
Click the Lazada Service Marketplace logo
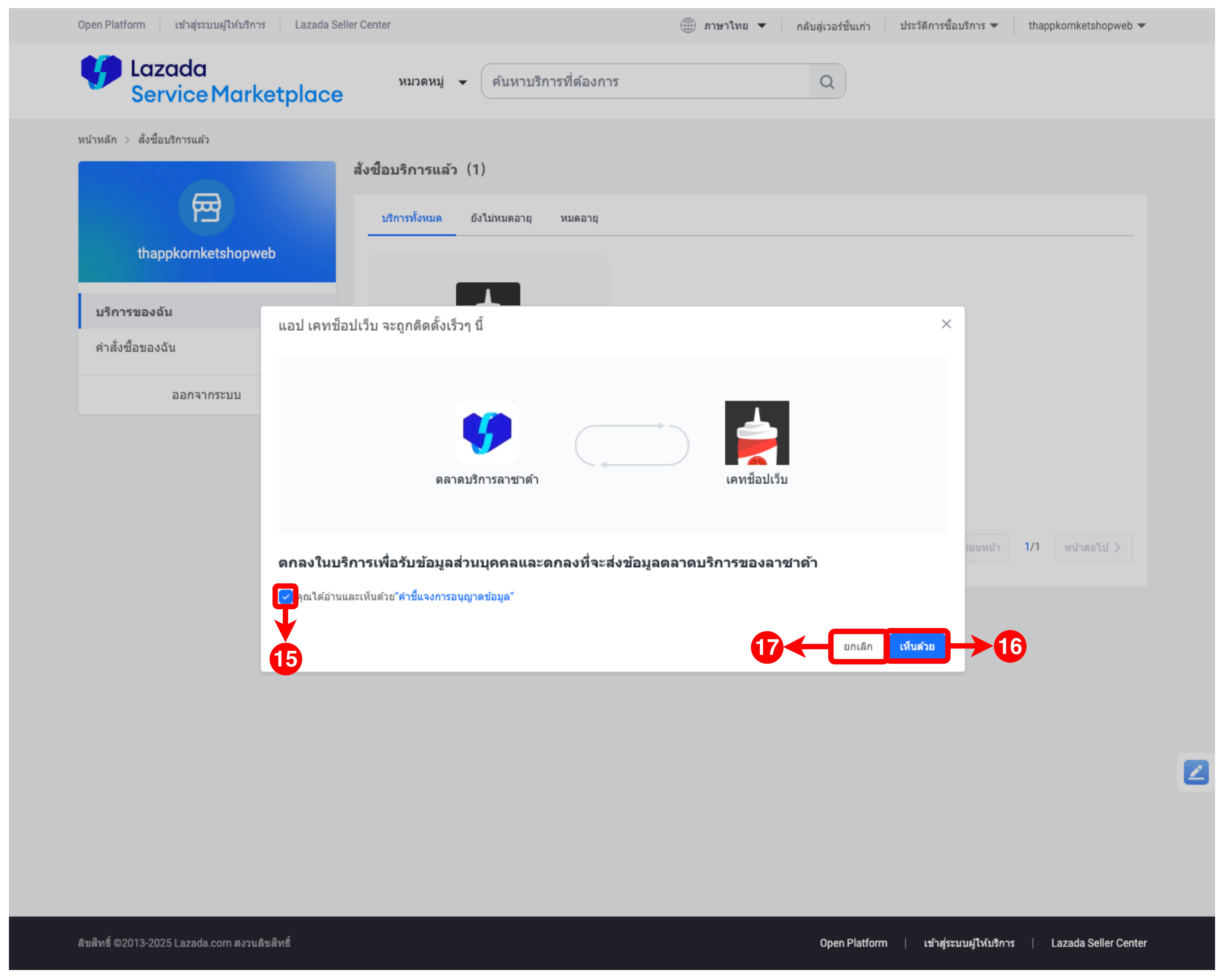pyautogui.click(x=211, y=81)
